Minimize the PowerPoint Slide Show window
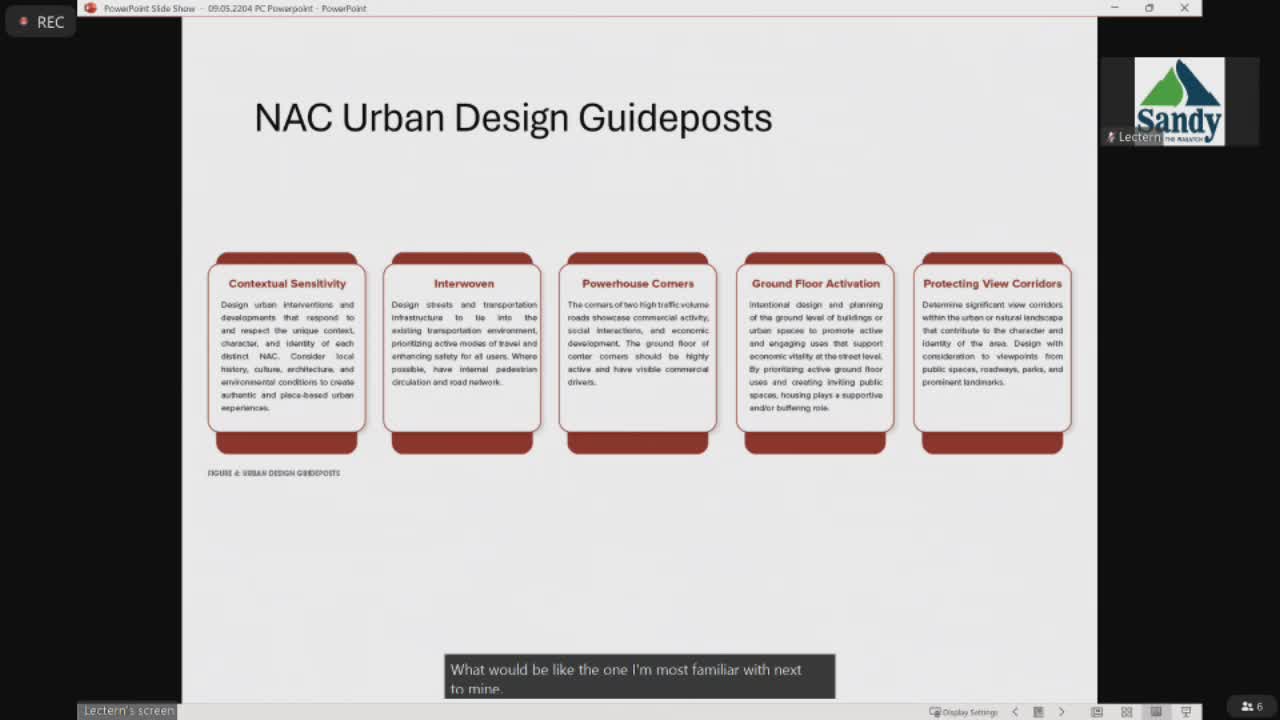Screen dimensions: 1280x720 click(x=1114, y=8)
